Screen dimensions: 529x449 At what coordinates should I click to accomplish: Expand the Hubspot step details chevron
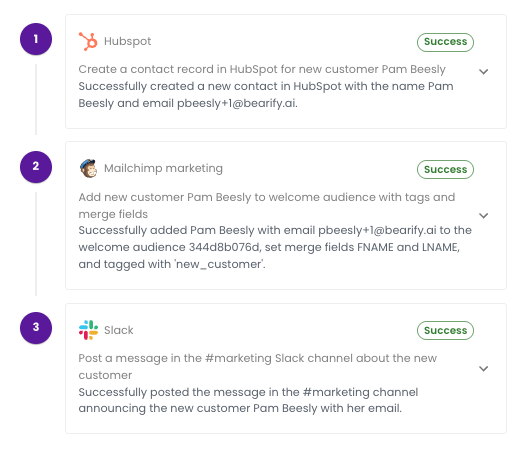[x=483, y=72]
